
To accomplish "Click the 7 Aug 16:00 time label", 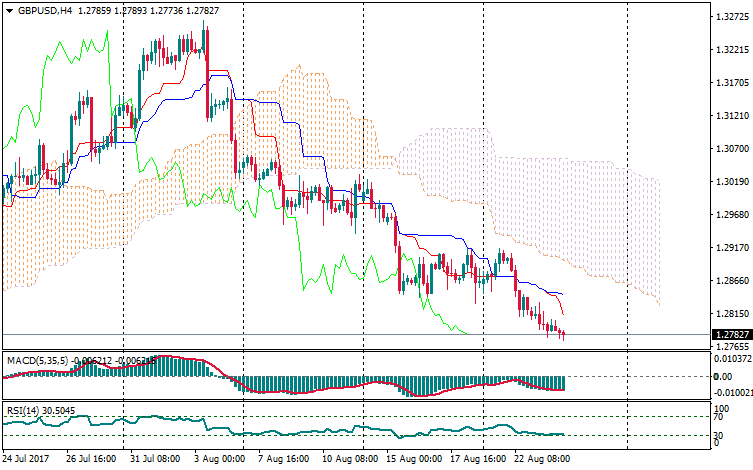I will 282,459.
